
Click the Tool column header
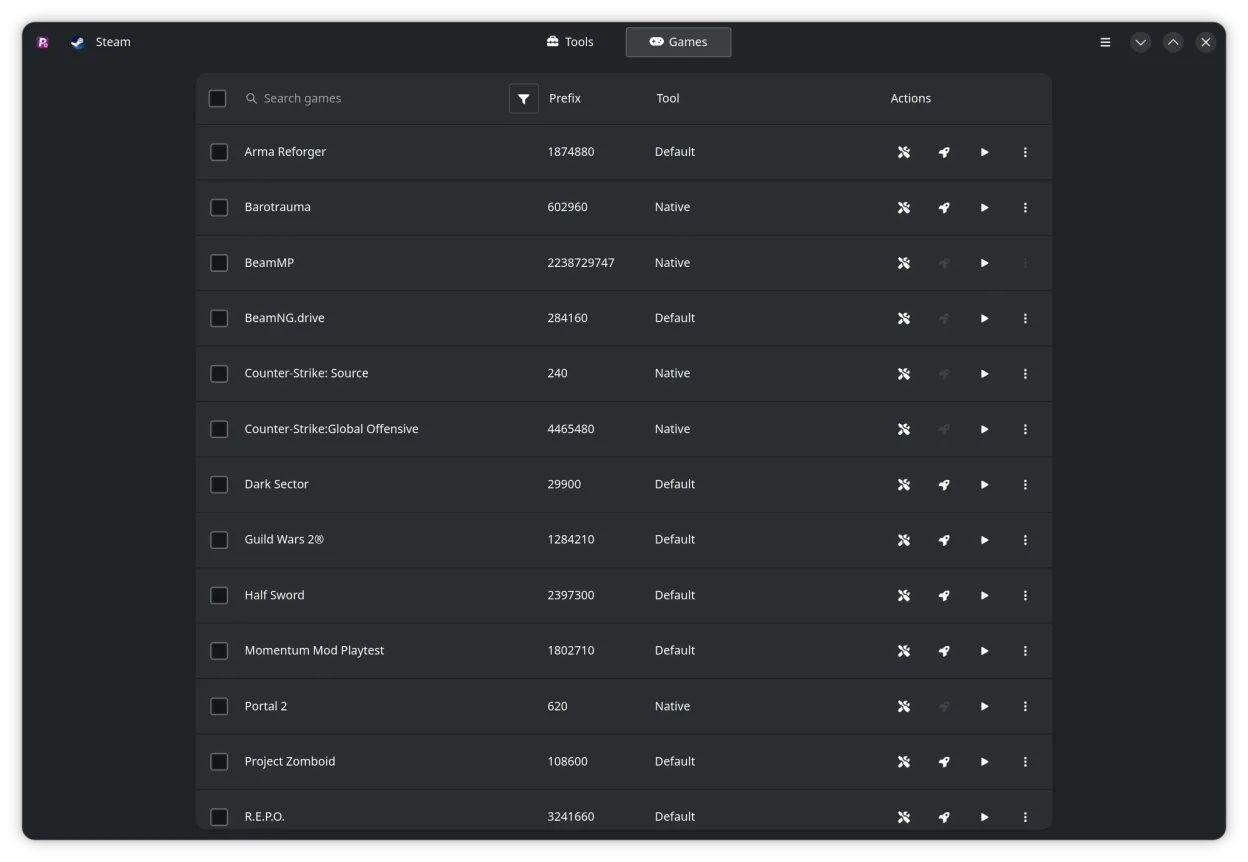coord(668,98)
